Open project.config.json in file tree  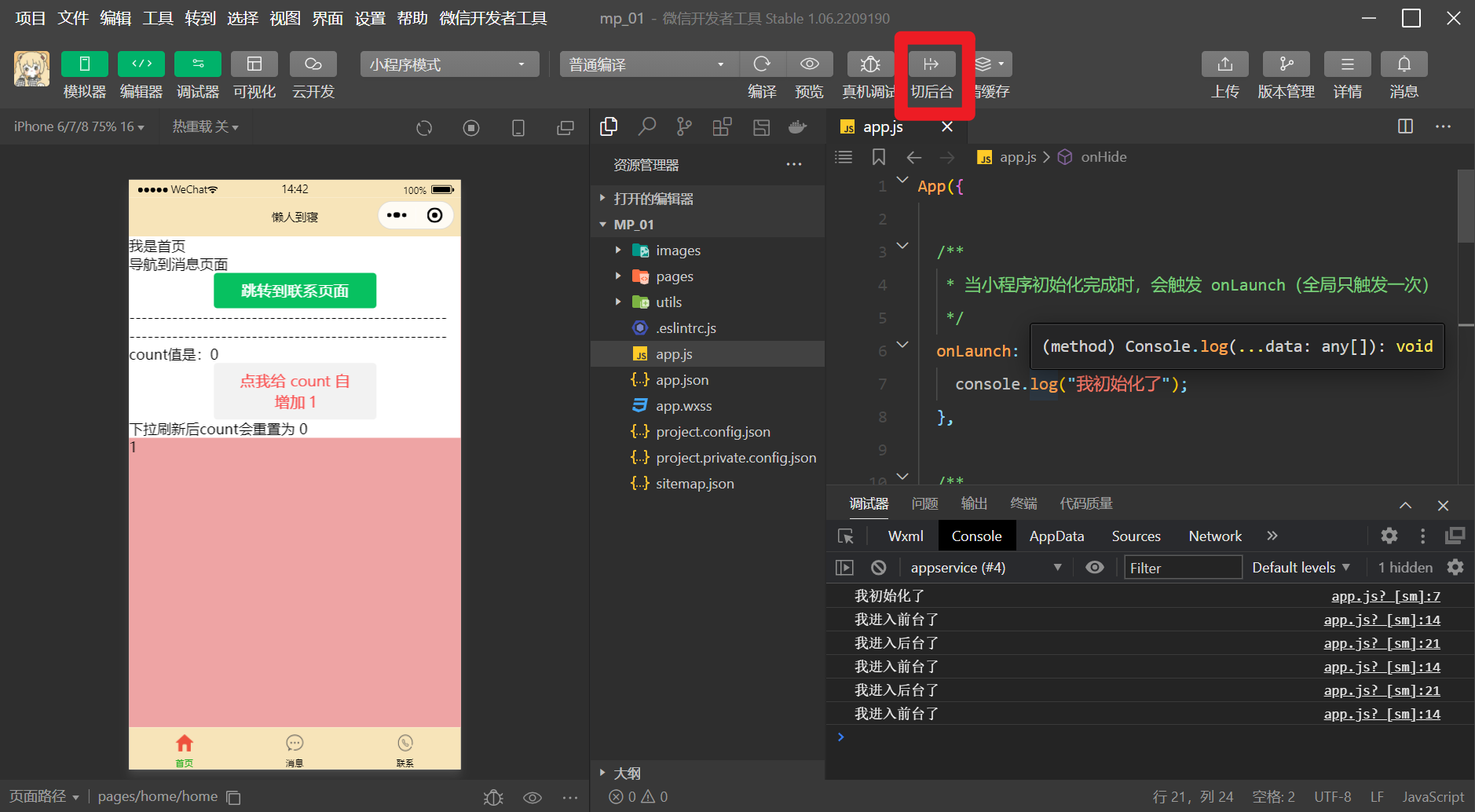(x=708, y=432)
